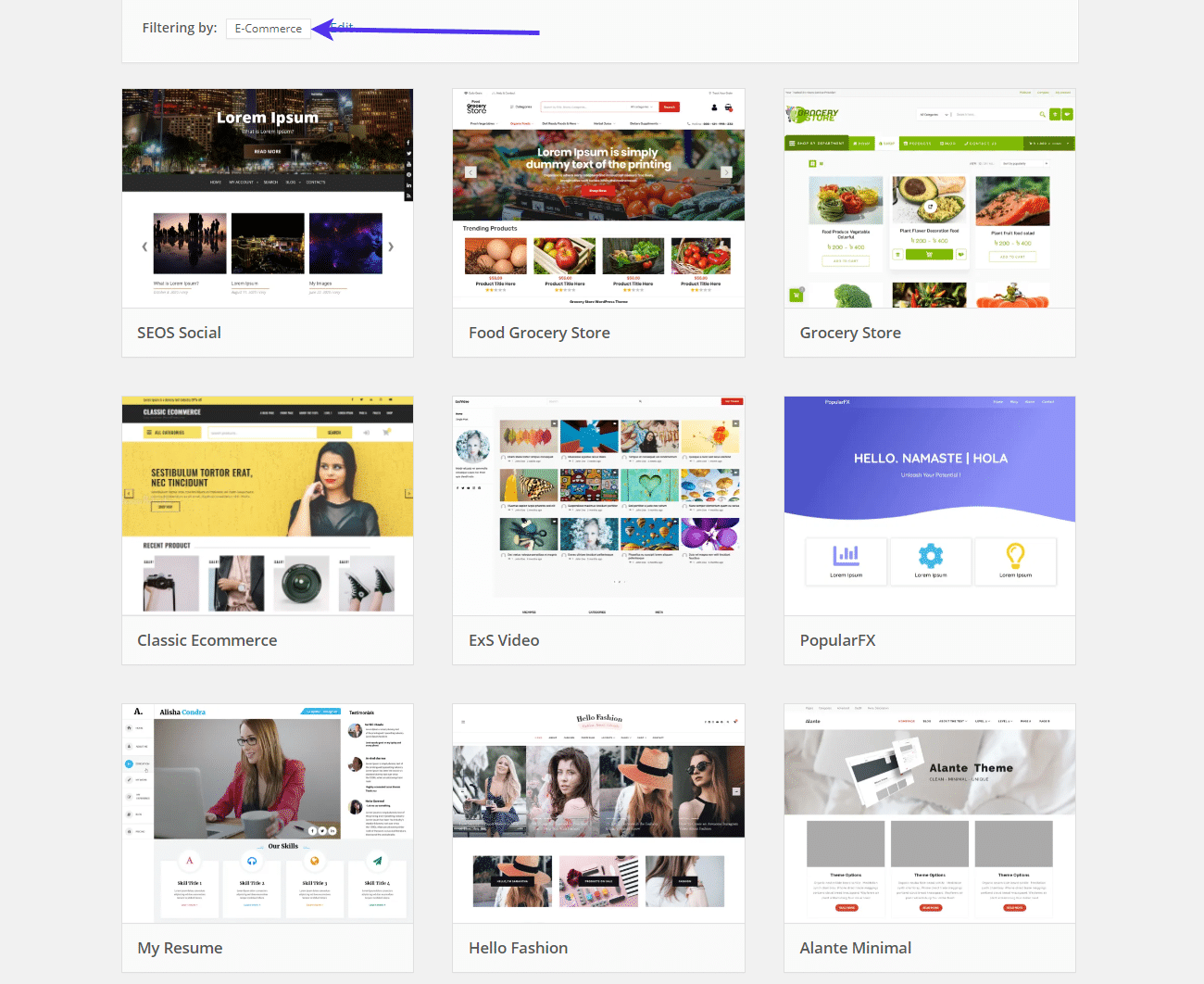Open the Grocery Store theme screenshot
The height and width of the screenshot is (984, 1204).
[x=929, y=198]
